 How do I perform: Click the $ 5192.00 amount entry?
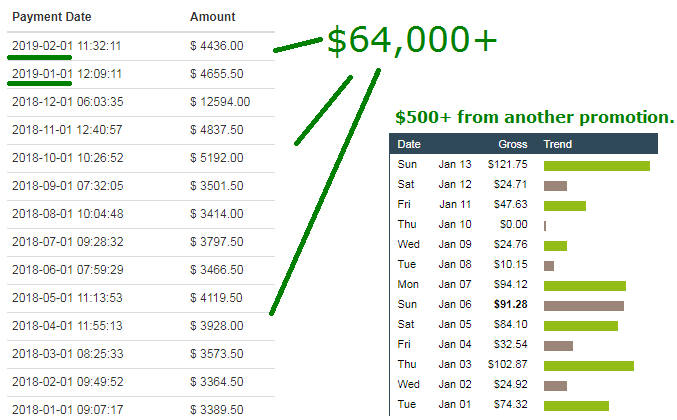pos(217,158)
